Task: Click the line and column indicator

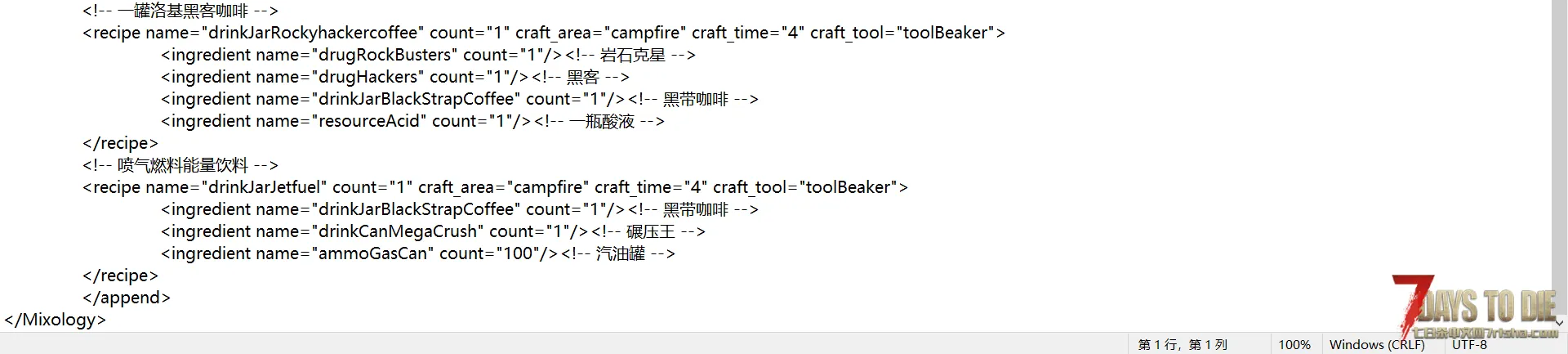Action: pos(1183,344)
